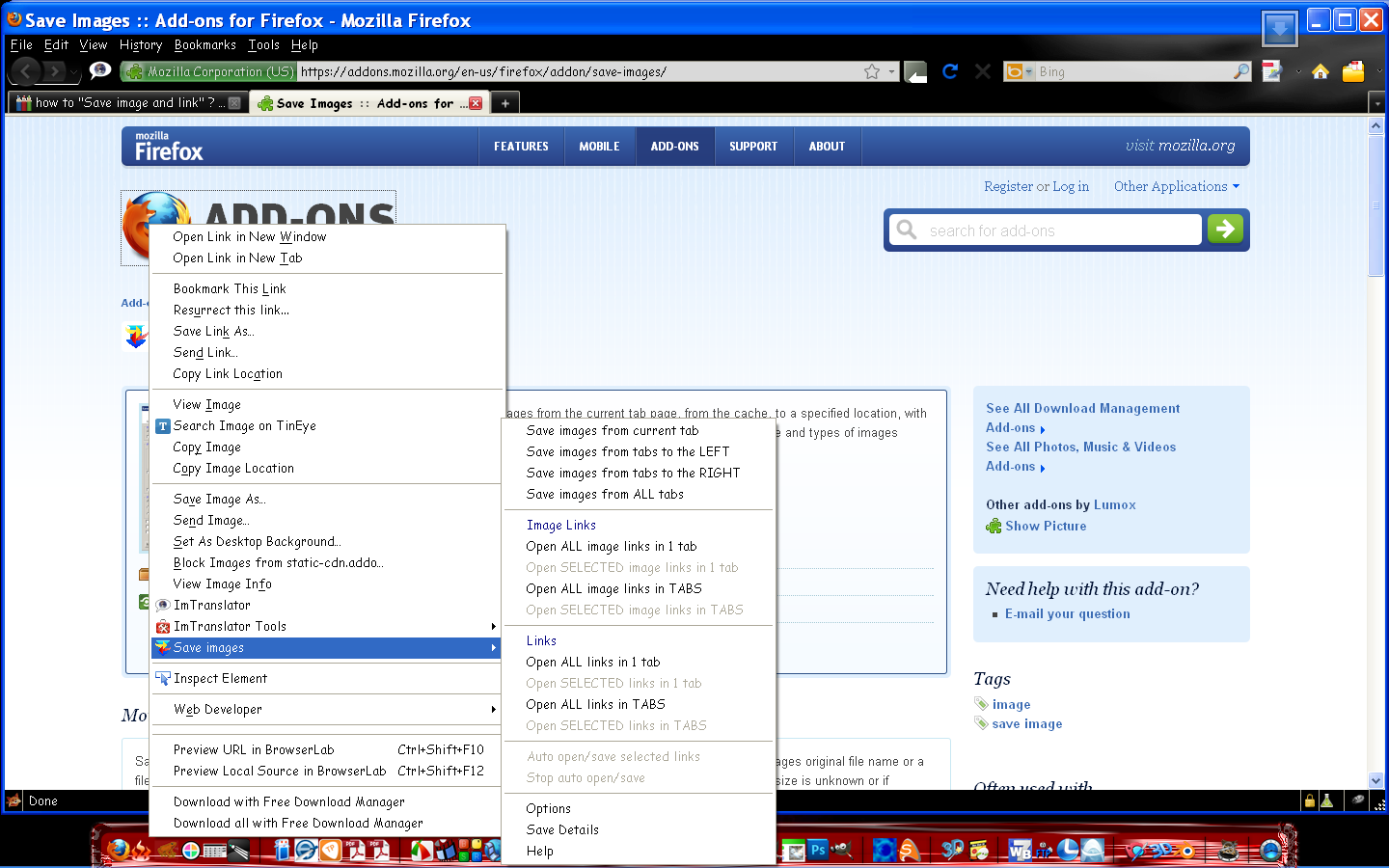Open the Show Picture add-on link
Image resolution: width=1389 pixels, height=868 pixels.
pos(1046,526)
